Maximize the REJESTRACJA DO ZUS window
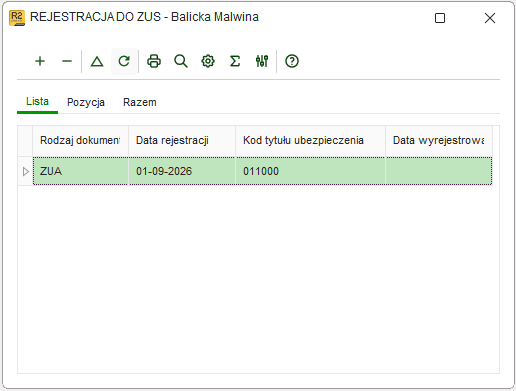516x391 pixels. click(440, 18)
